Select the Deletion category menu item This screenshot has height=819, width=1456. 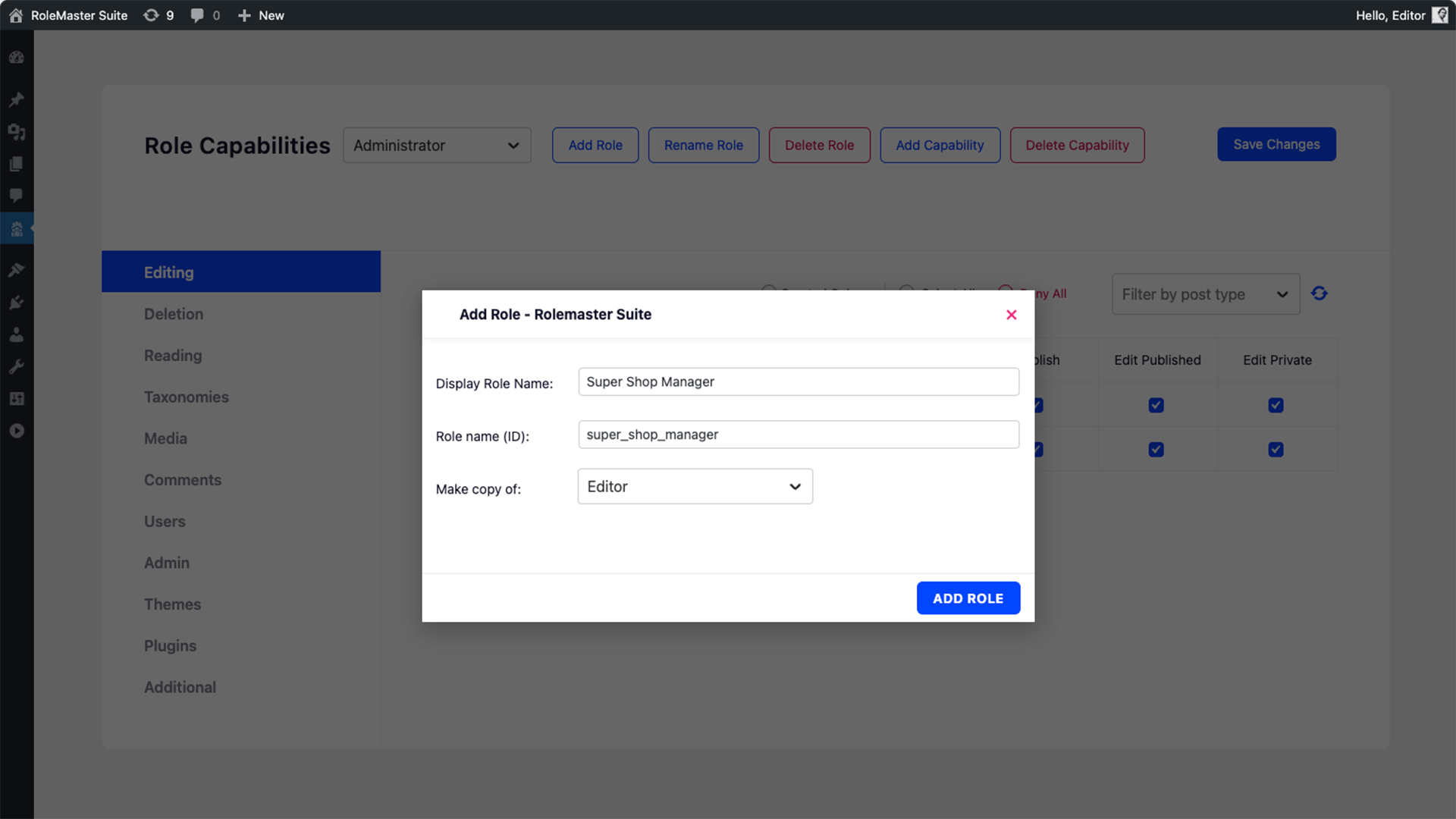[x=173, y=313]
